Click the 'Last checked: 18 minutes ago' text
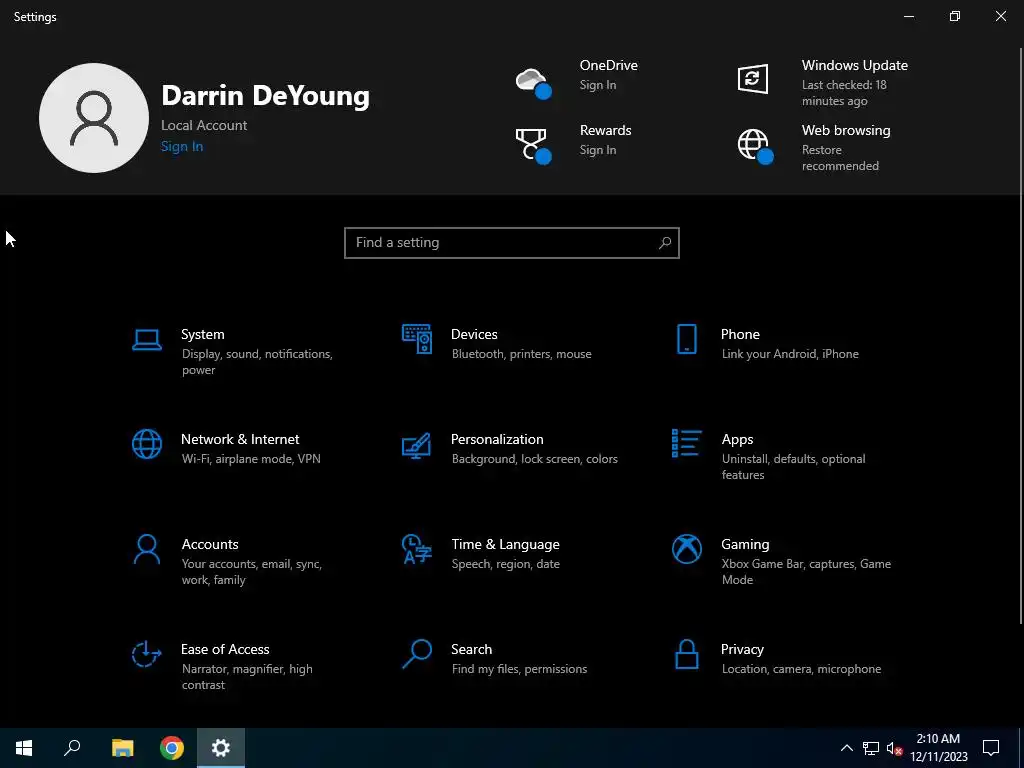1024x768 pixels. (x=844, y=93)
